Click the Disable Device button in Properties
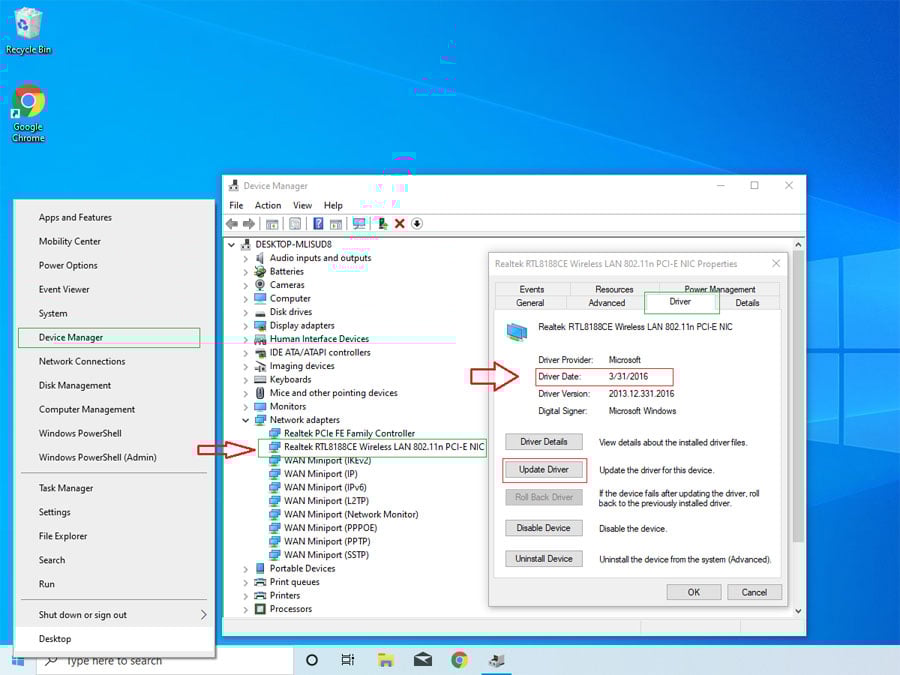The width and height of the screenshot is (900, 675). 544,528
